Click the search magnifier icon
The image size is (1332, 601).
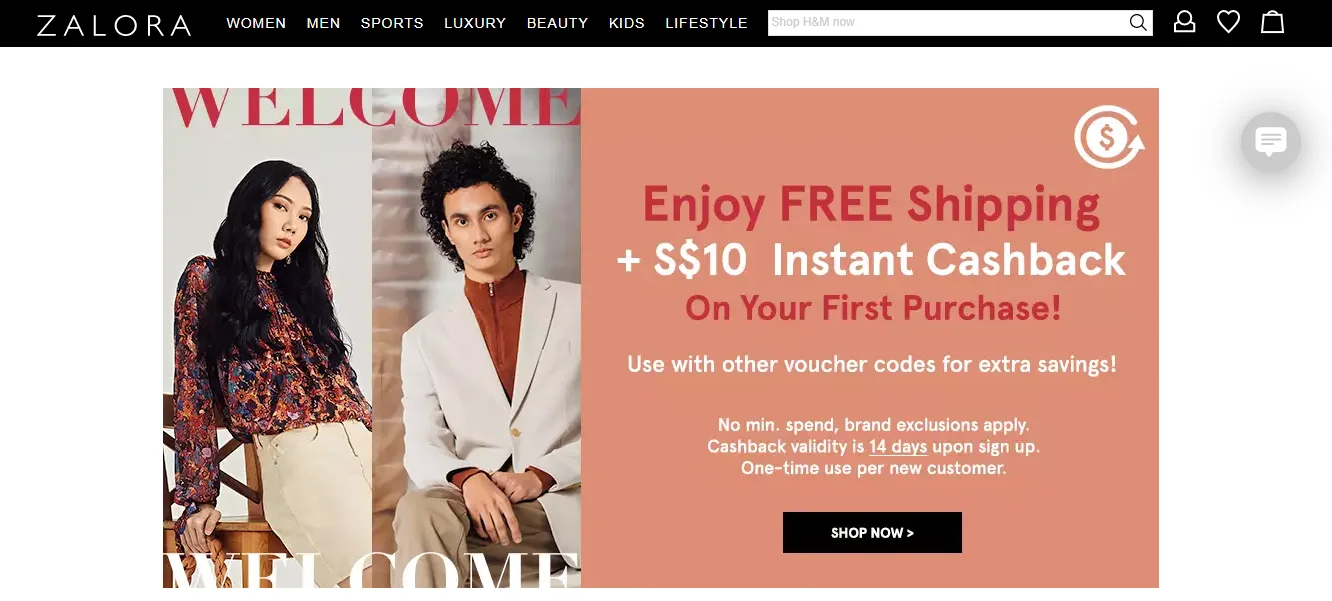click(x=1138, y=23)
